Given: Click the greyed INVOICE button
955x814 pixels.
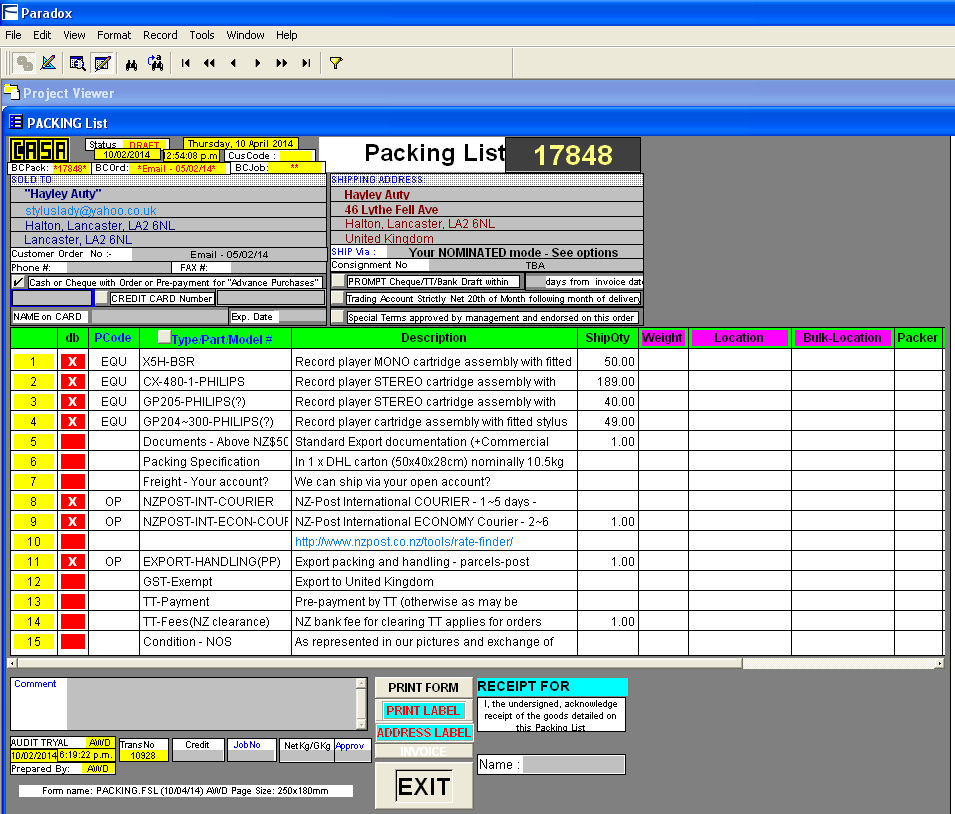Looking at the screenshot, I should pos(423,751).
